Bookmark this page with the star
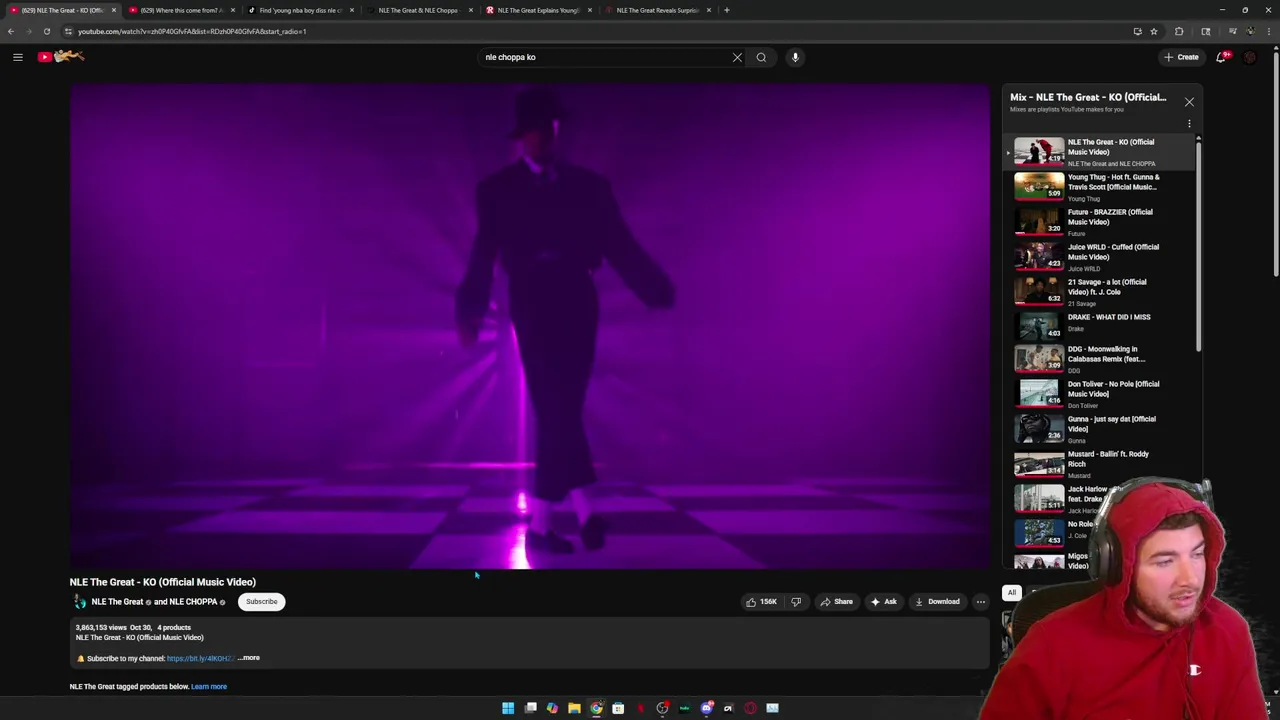Screen dimensions: 1280x720 coord(1153,31)
